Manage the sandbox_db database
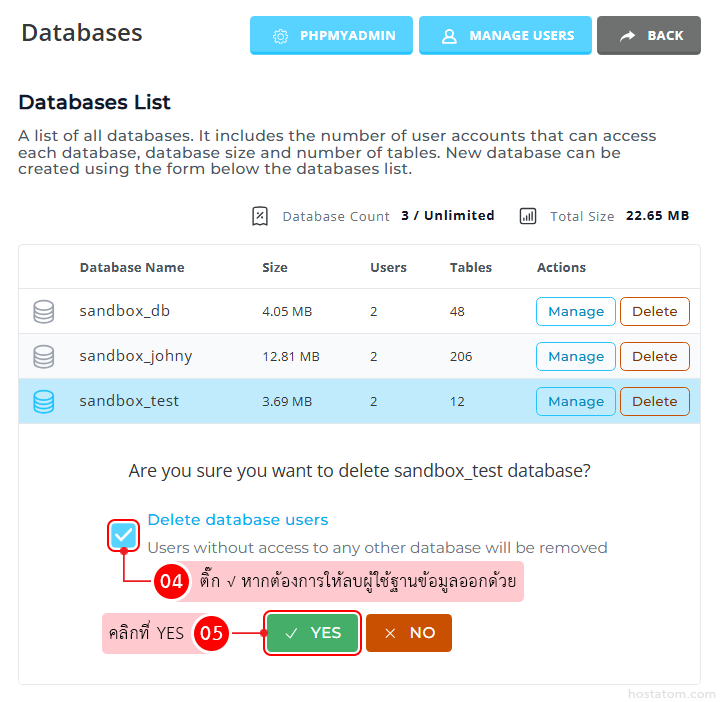The height and width of the screenshot is (702, 720). point(576,312)
